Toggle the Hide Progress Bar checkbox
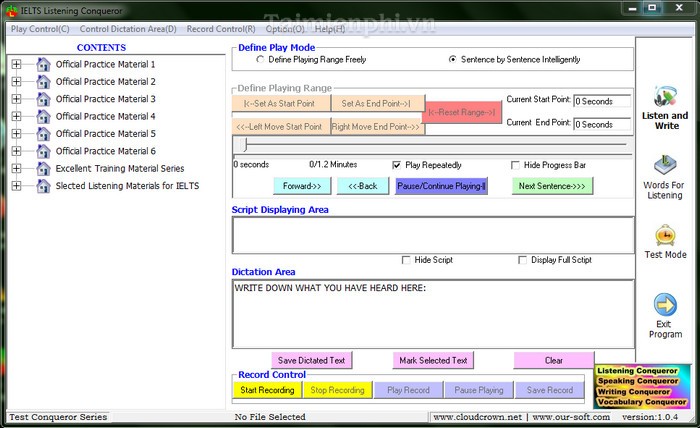This screenshot has height=428, width=700. click(x=516, y=165)
